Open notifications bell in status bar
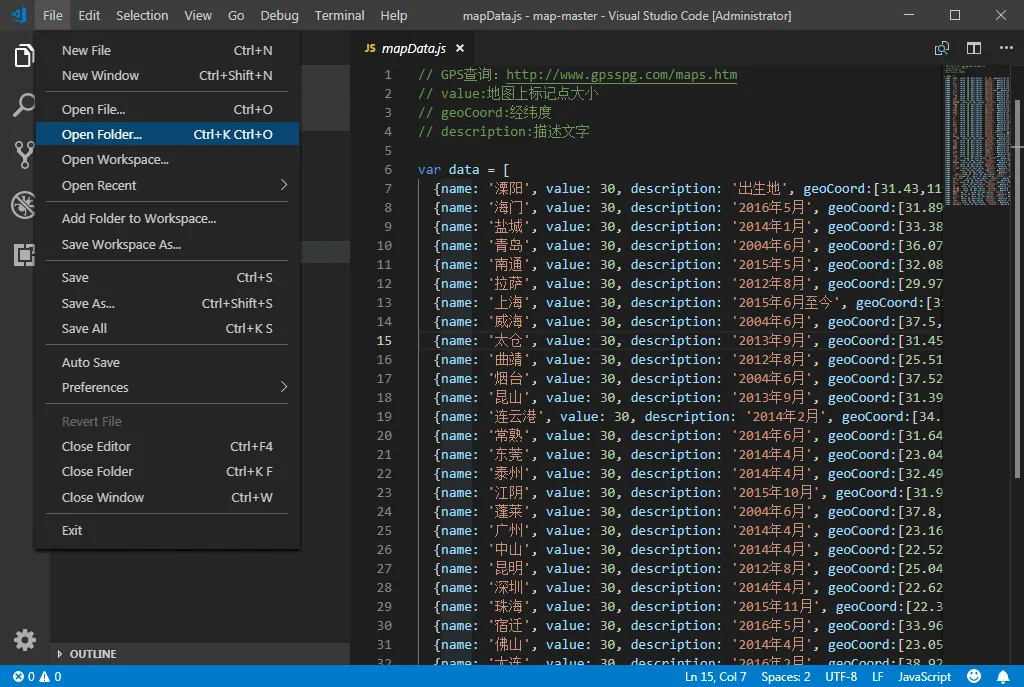 1002,677
